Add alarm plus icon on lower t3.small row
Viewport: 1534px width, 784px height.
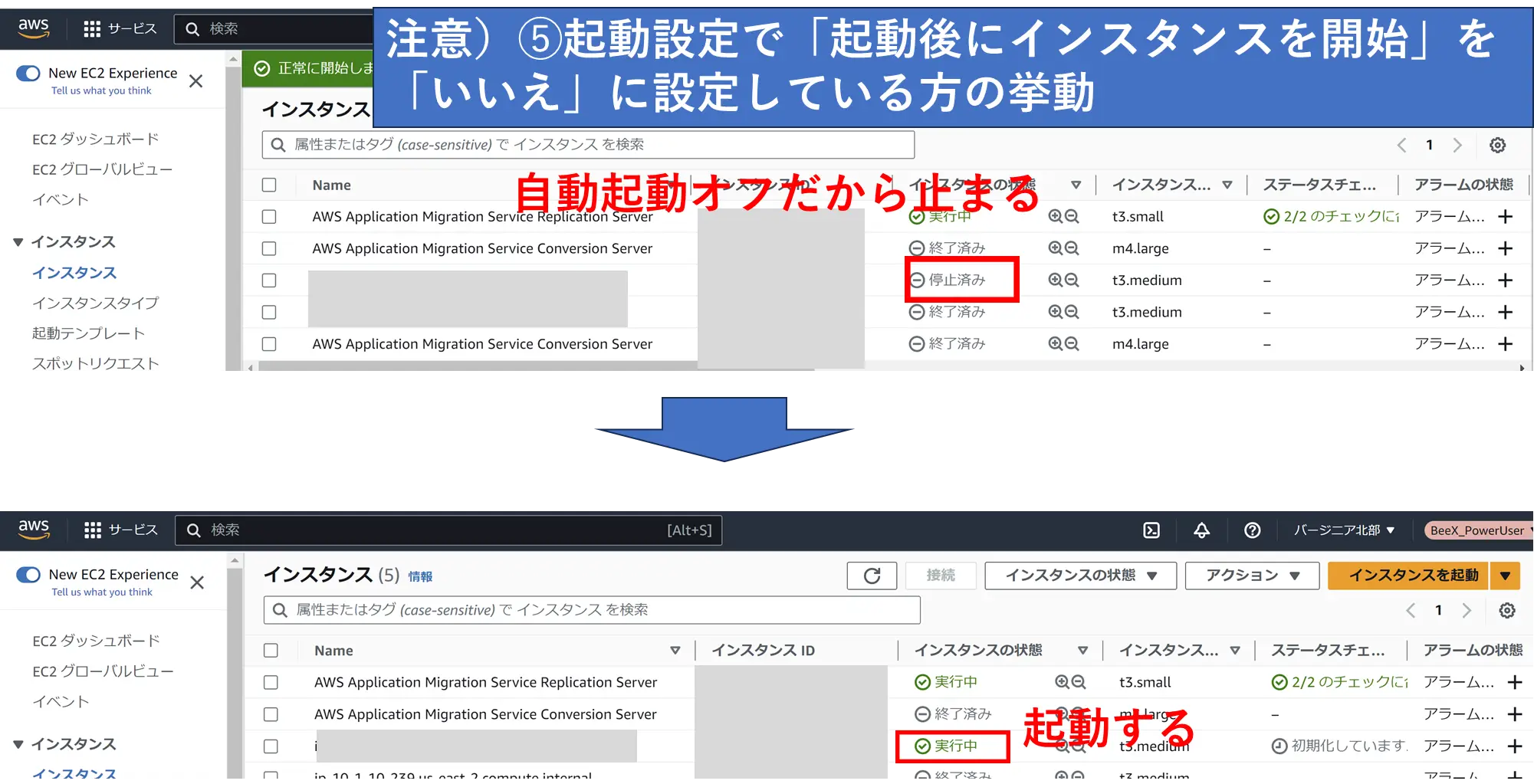coord(1515,682)
